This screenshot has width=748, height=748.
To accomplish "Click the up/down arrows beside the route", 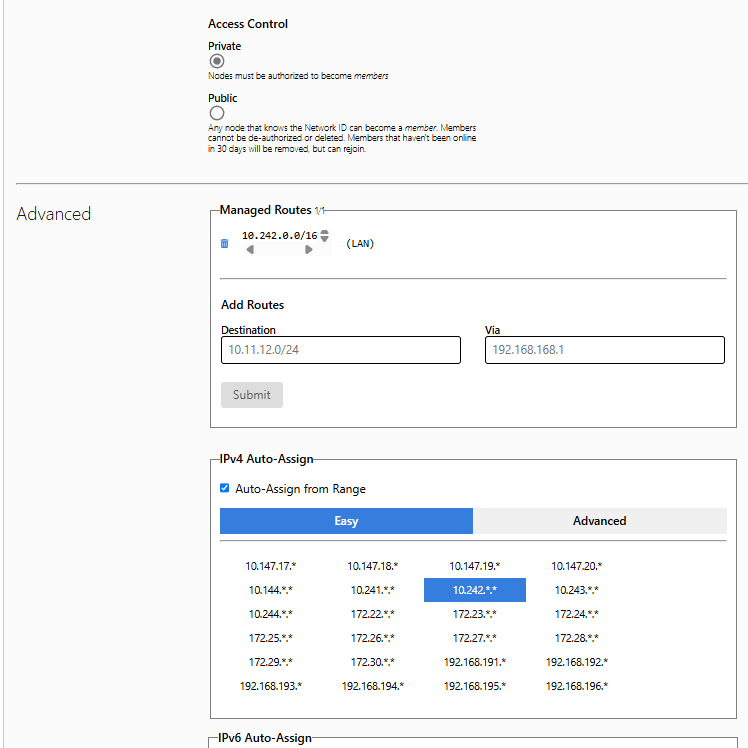I will click(x=324, y=236).
